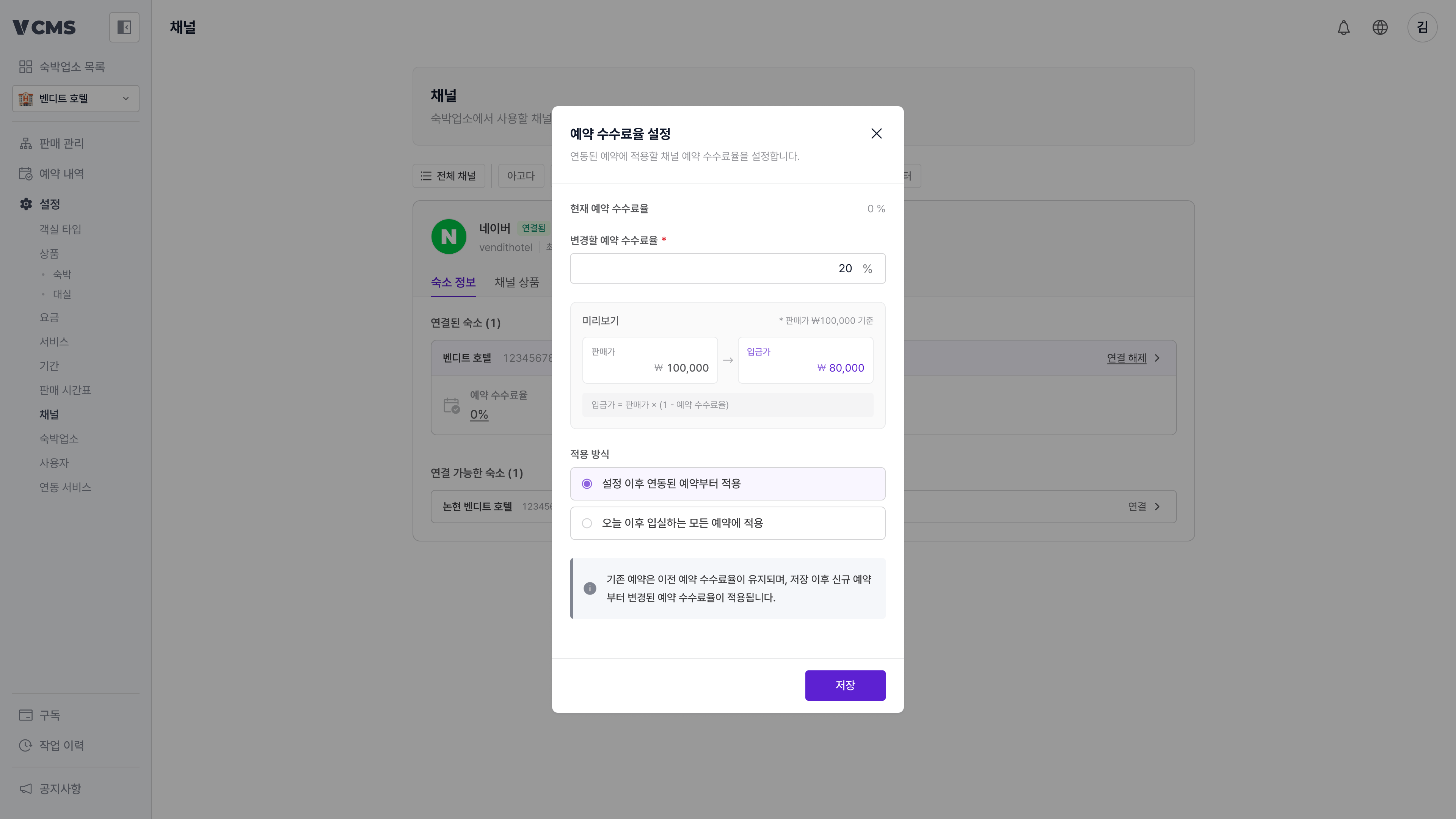Viewport: 1456px width, 819px height.
Task: Open 객실 타입 settings menu
Action: (x=61, y=229)
